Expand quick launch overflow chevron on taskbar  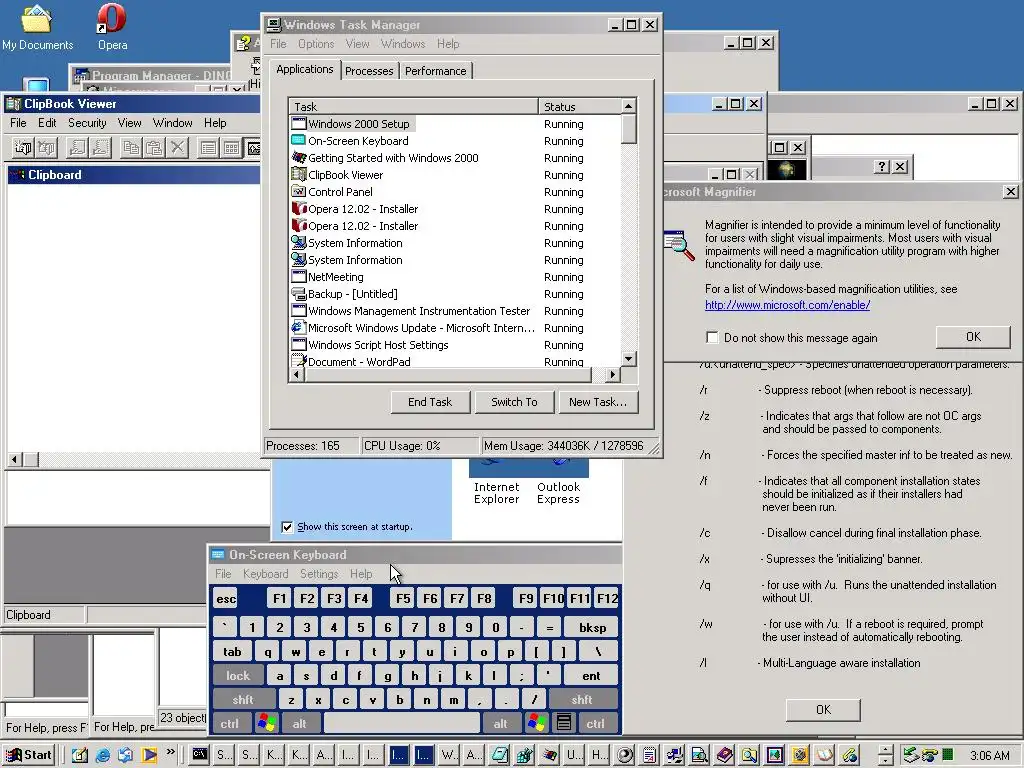(171, 752)
